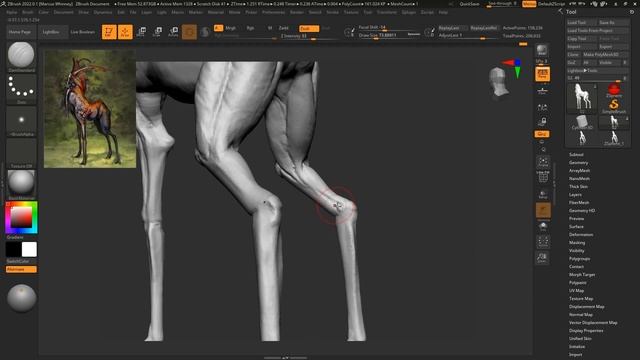640x360 pixels.
Task: Open the Brush menu
Action: 28,12
